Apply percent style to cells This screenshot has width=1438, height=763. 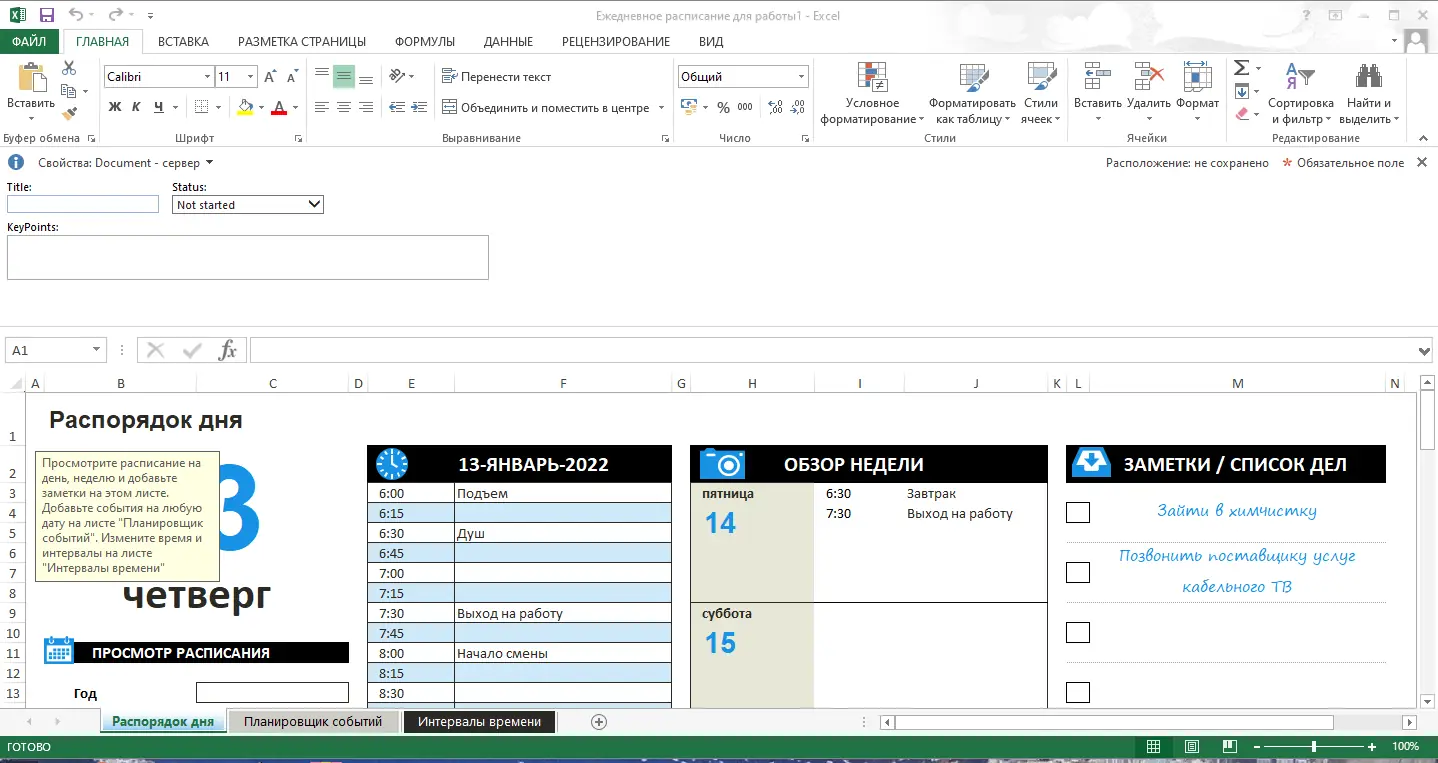click(x=723, y=107)
